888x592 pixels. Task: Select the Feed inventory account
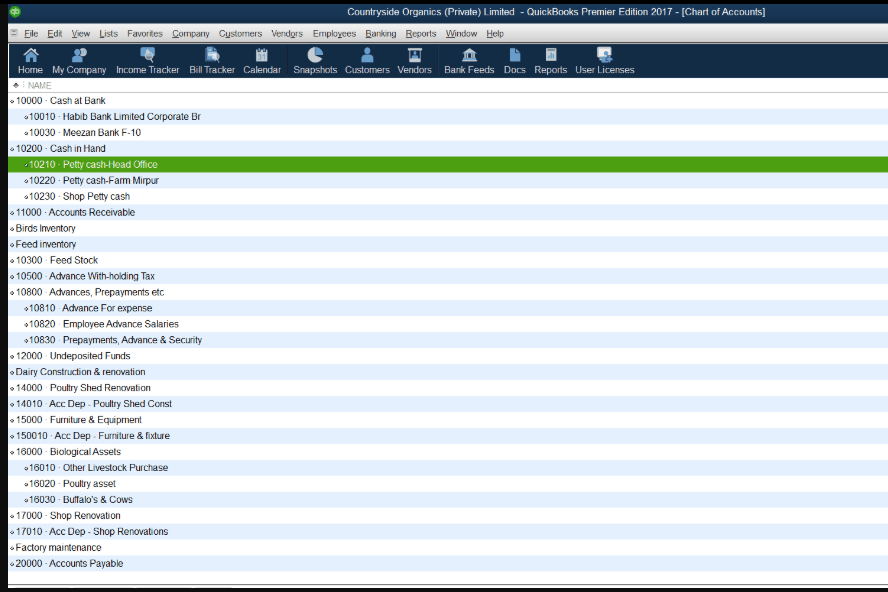coord(447,244)
